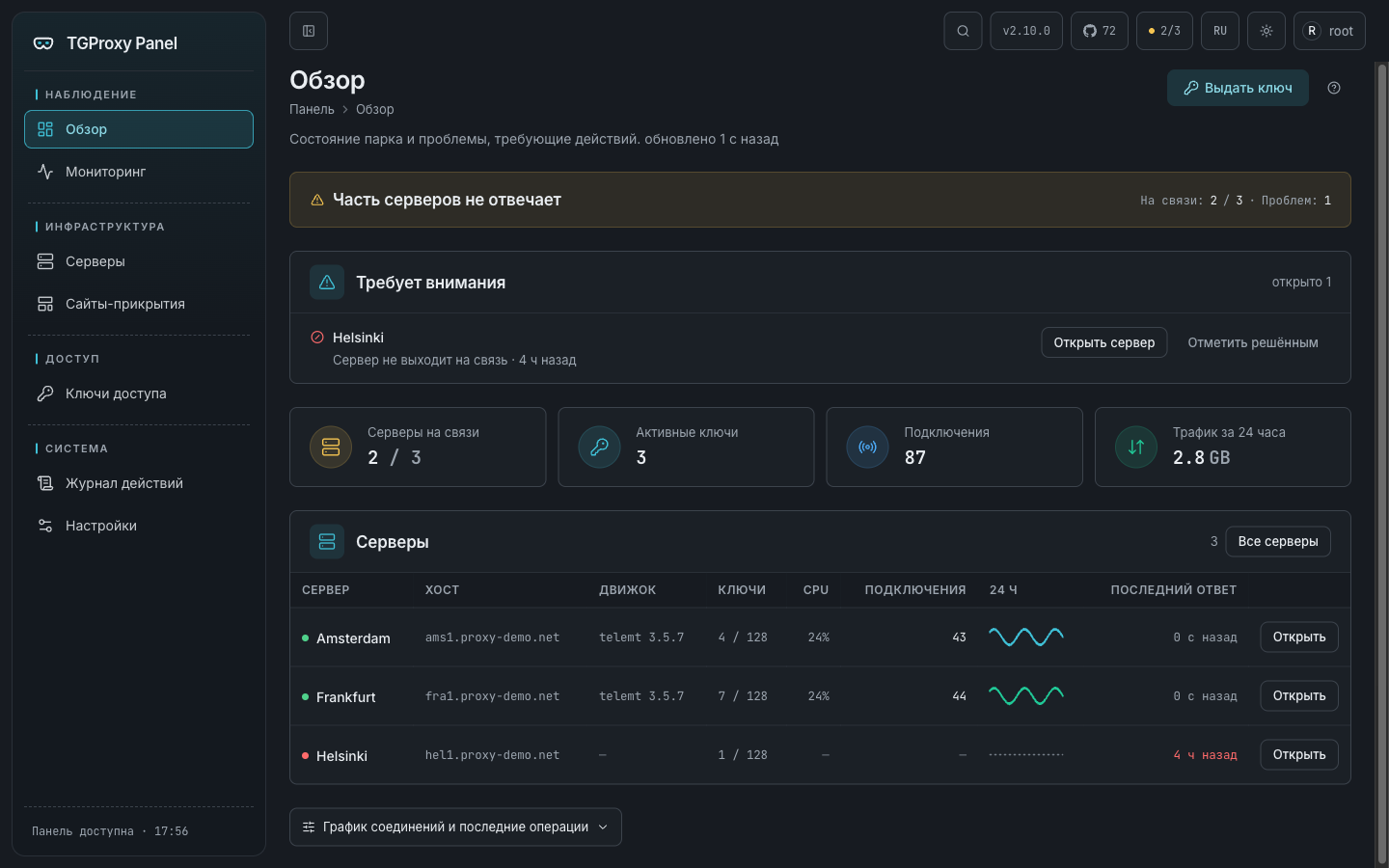Mark Helsinki issue as Отметить решённым

click(x=1253, y=342)
